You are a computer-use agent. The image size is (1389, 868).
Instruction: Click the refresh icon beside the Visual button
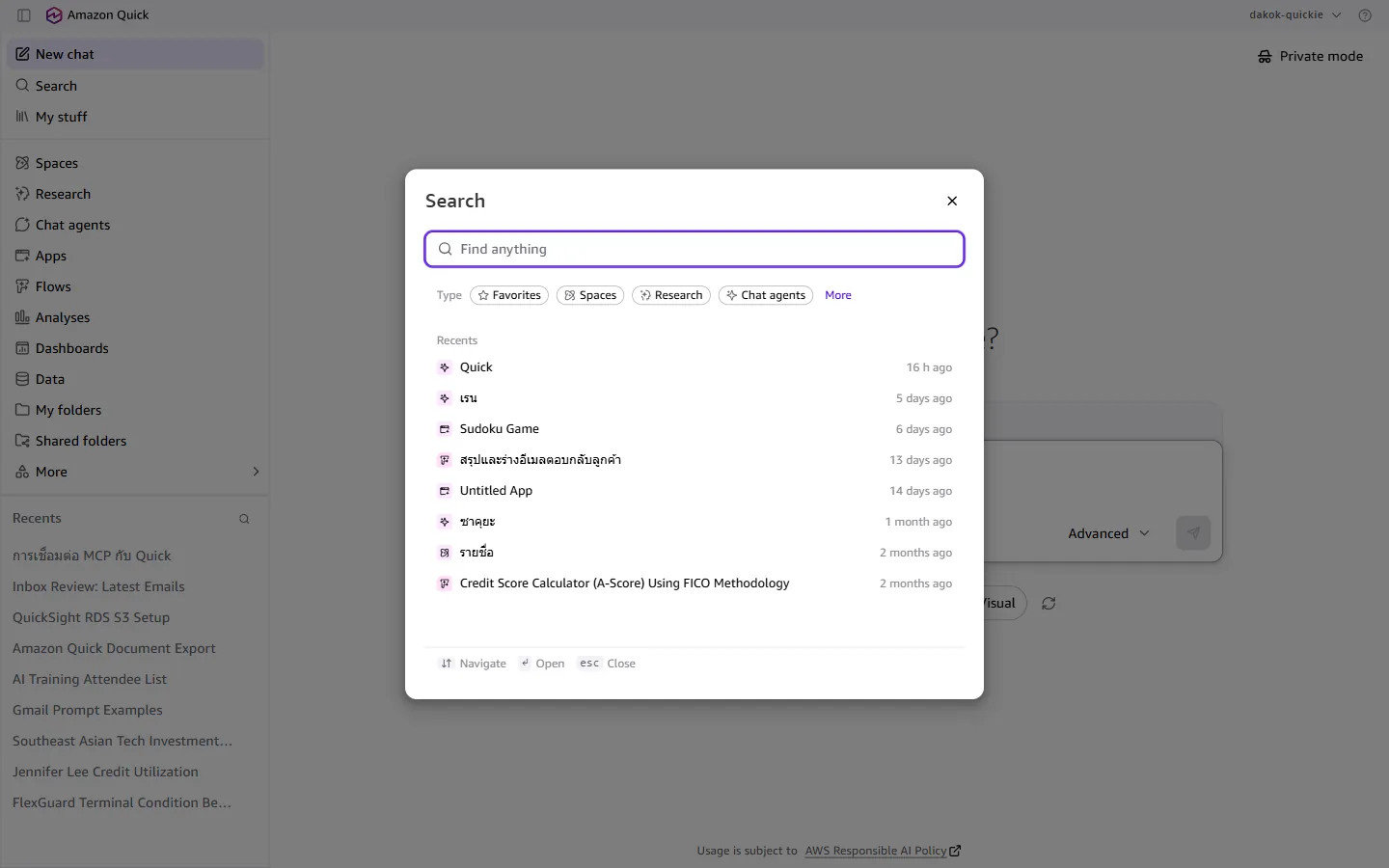[1049, 604]
